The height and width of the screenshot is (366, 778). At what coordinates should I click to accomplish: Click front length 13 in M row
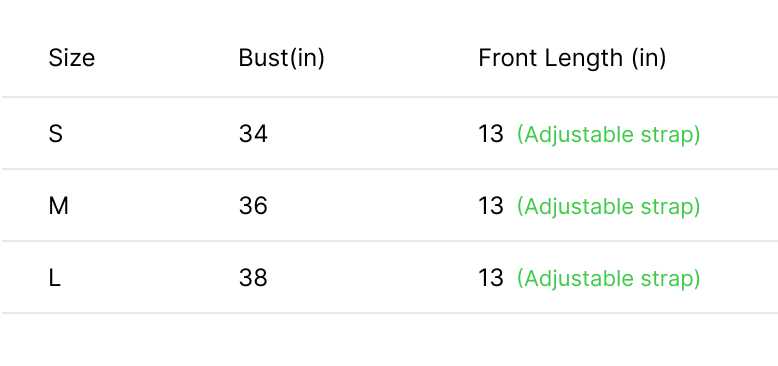pyautogui.click(x=491, y=206)
